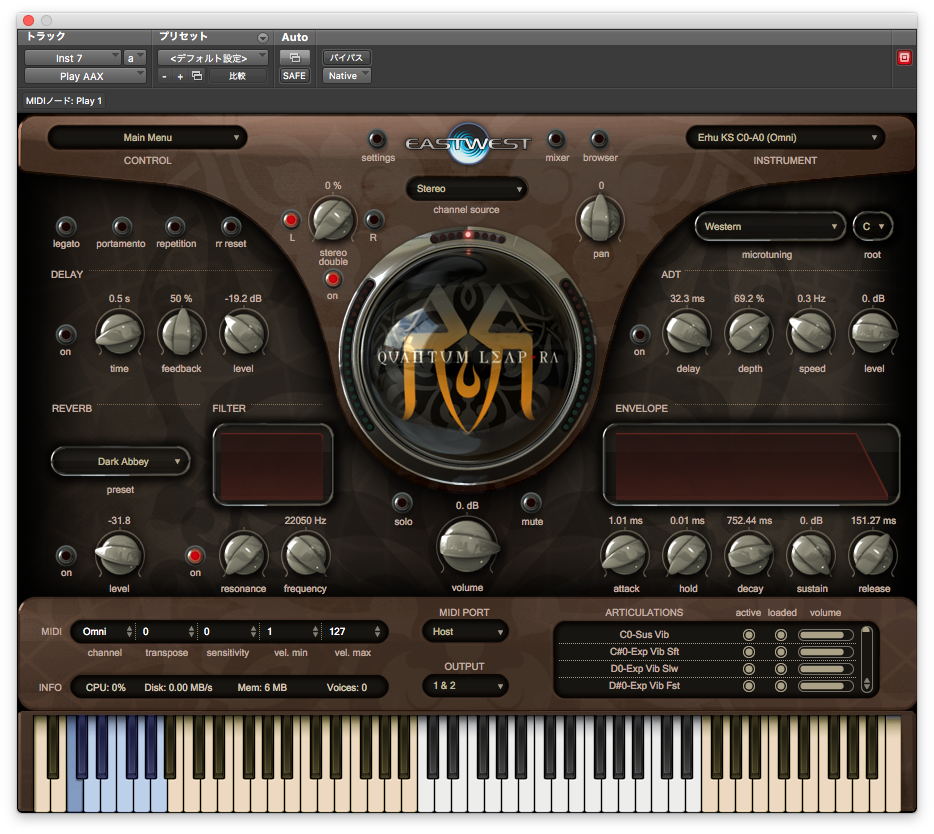Viewport: 934px width, 834px height.
Task: Disable the filter on button
Action: tap(195, 555)
